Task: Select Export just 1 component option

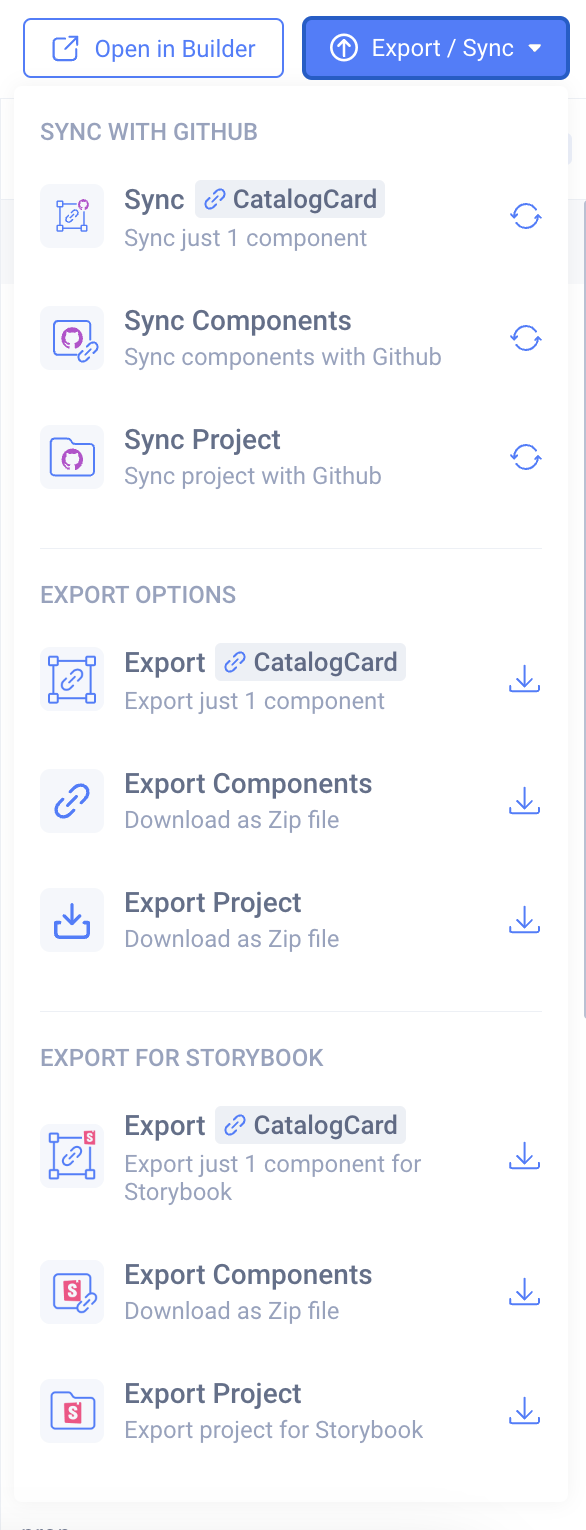Action: (290, 680)
